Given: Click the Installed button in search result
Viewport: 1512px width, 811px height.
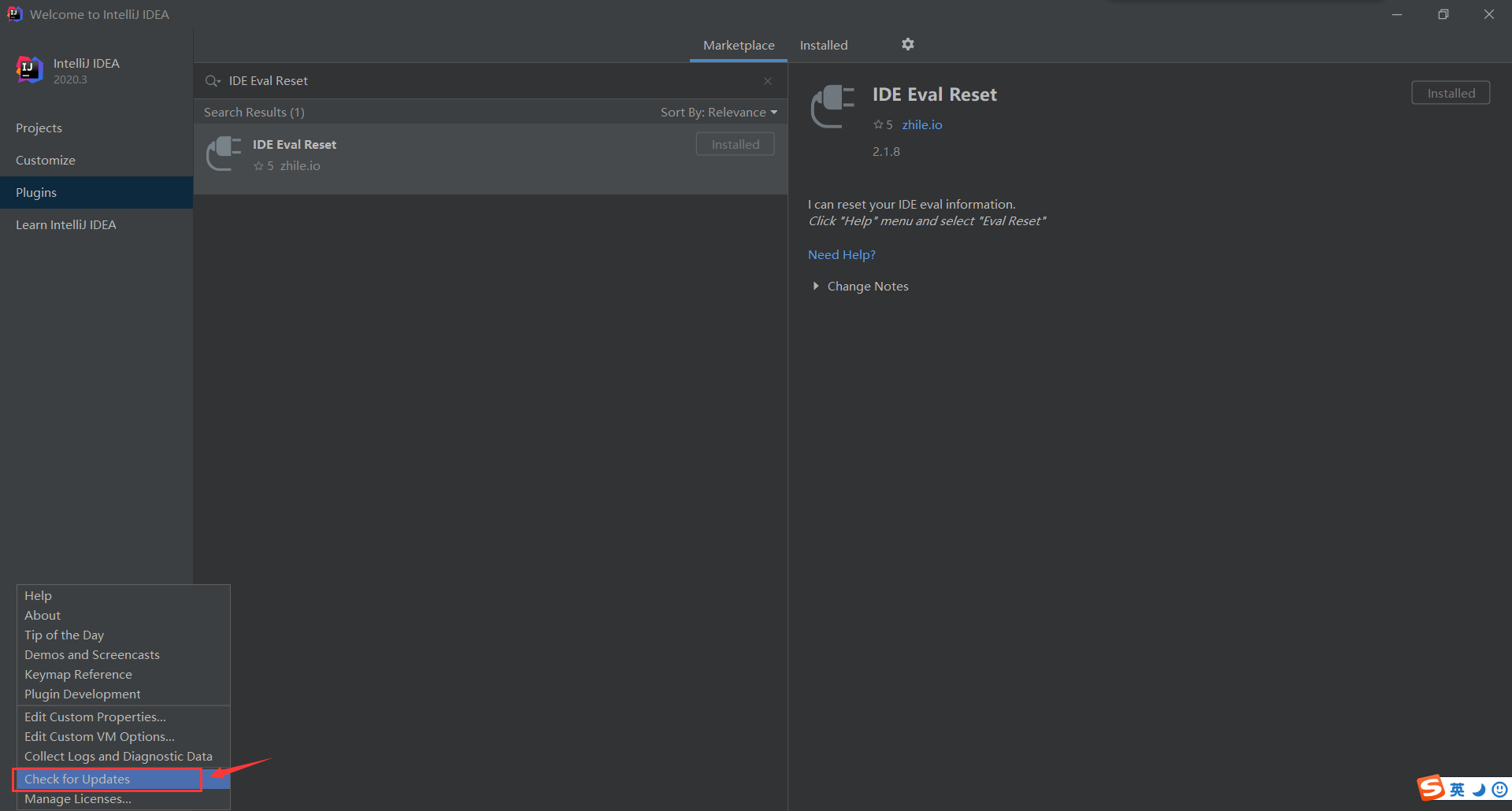Looking at the screenshot, I should [736, 144].
